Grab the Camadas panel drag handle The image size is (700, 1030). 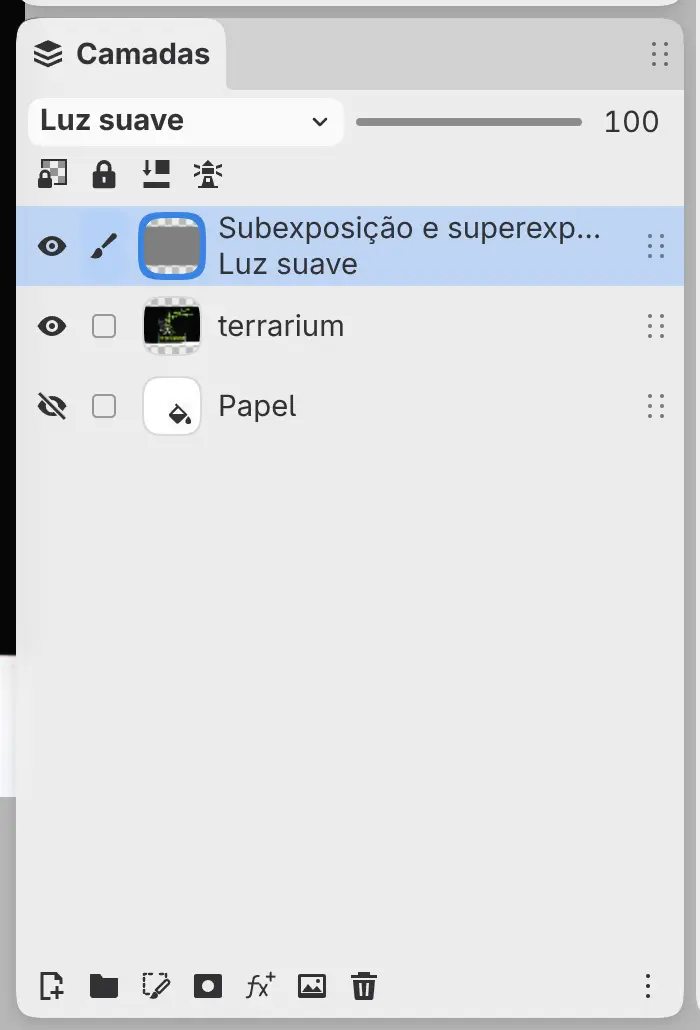pyautogui.click(x=659, y=54)
